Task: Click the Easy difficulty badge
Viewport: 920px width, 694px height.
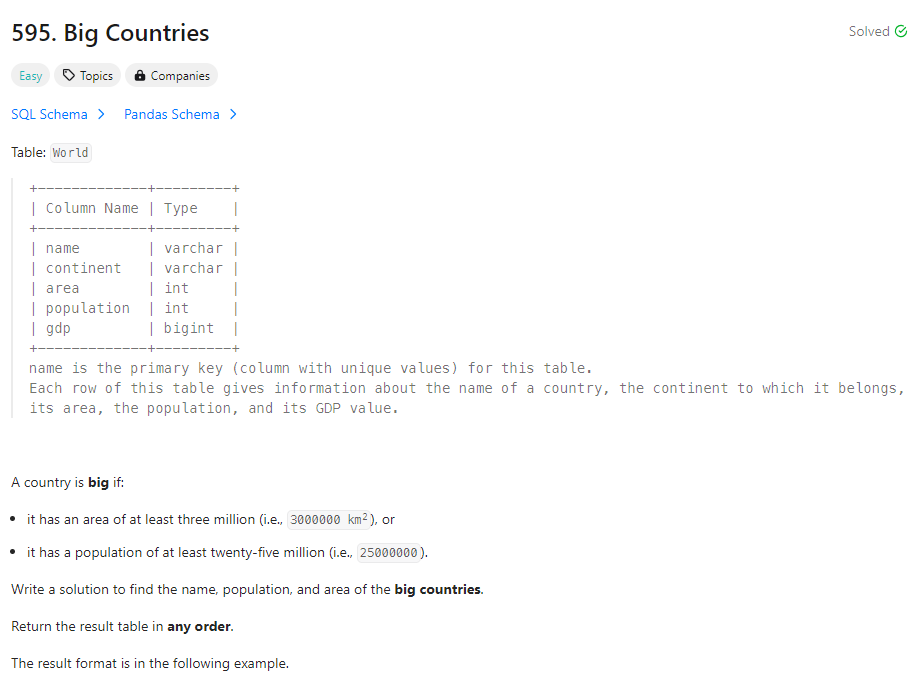Action: tap(30, 75)
